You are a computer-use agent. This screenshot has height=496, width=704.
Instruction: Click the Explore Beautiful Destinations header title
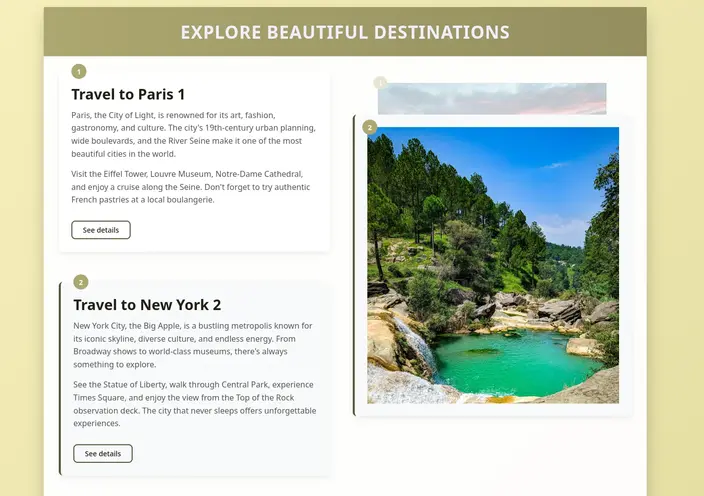345,32
